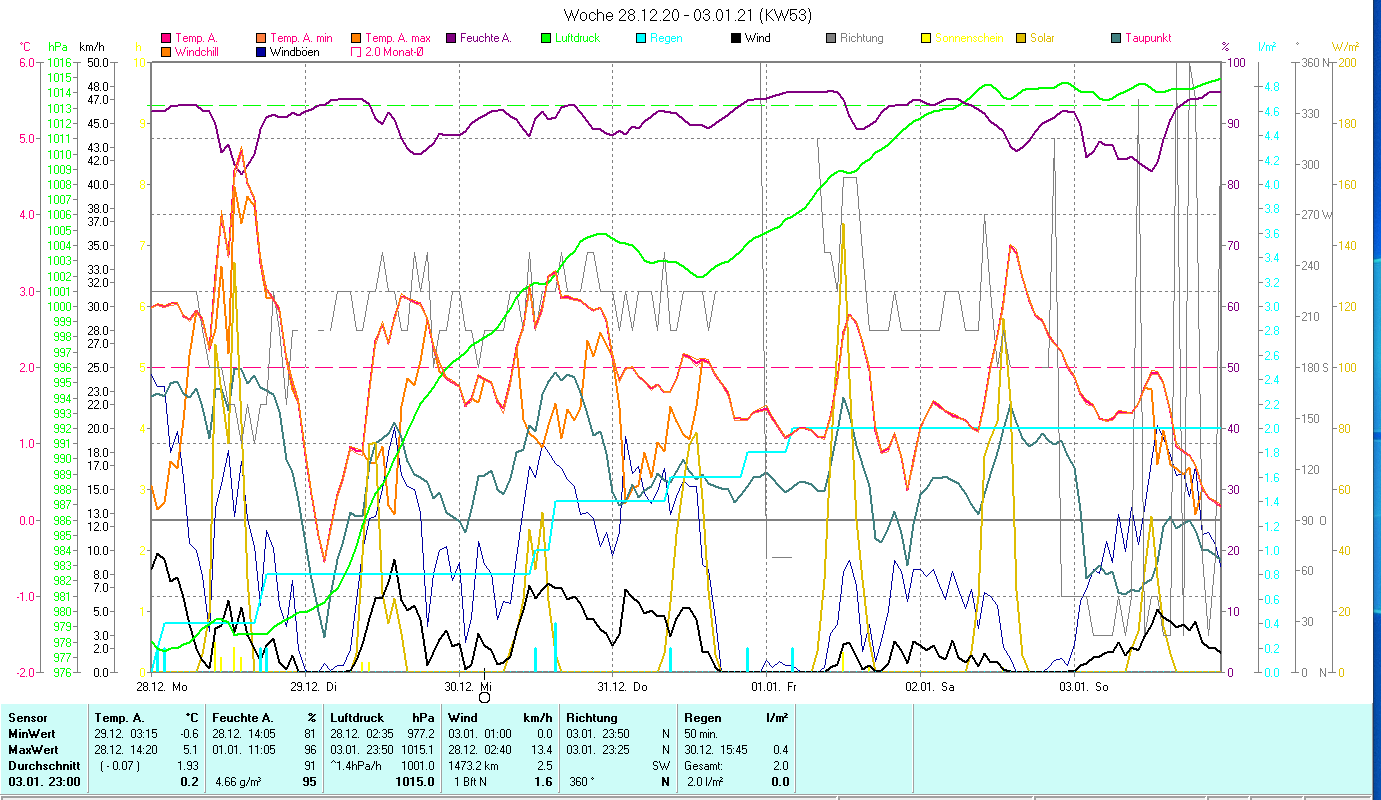Click the minimum pressure value '977.2'

[421, 734]
